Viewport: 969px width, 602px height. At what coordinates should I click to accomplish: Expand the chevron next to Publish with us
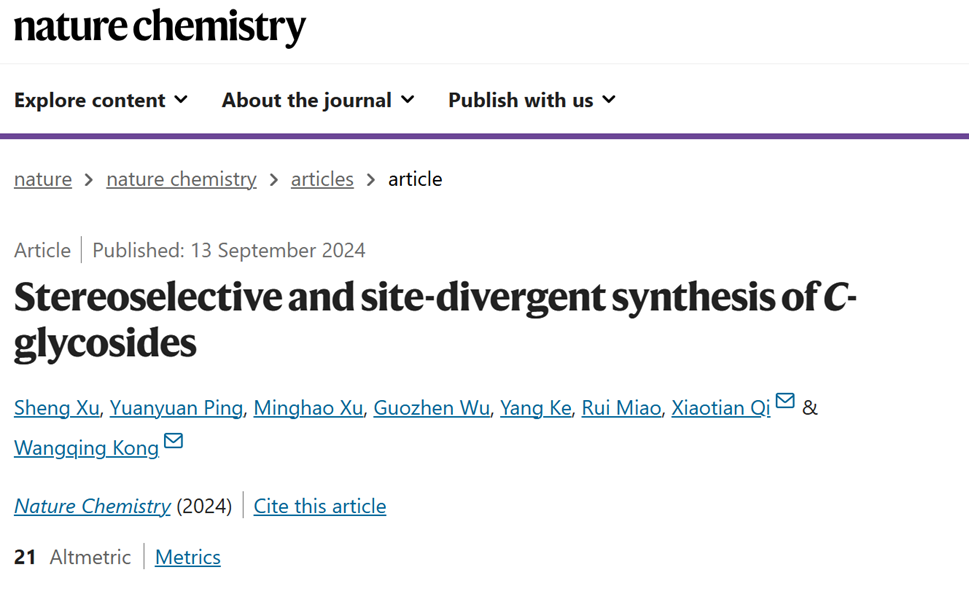pyautogui.click(x=609, y=100)
